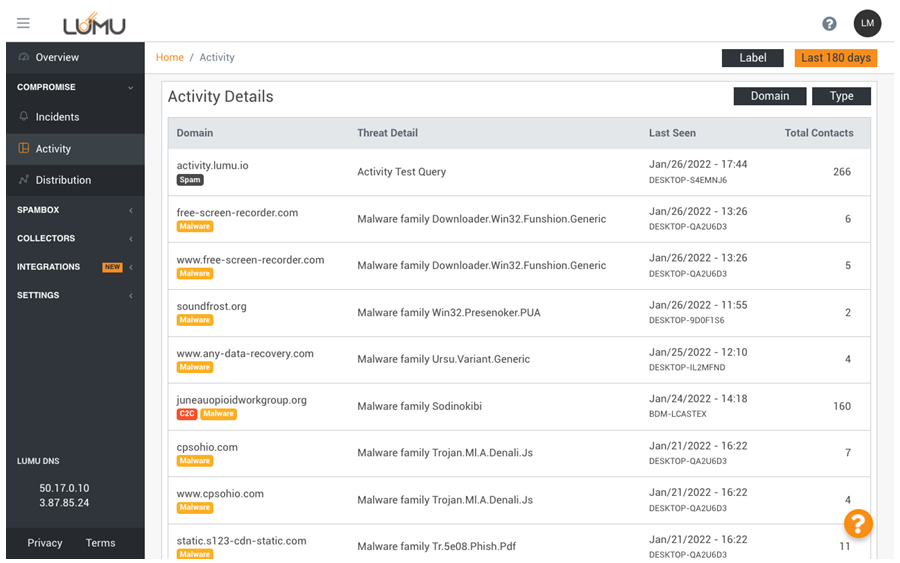Viewport: 900px width, 563px height.
Task: Open the LM user profile avatar
Action: pos(867,24)
